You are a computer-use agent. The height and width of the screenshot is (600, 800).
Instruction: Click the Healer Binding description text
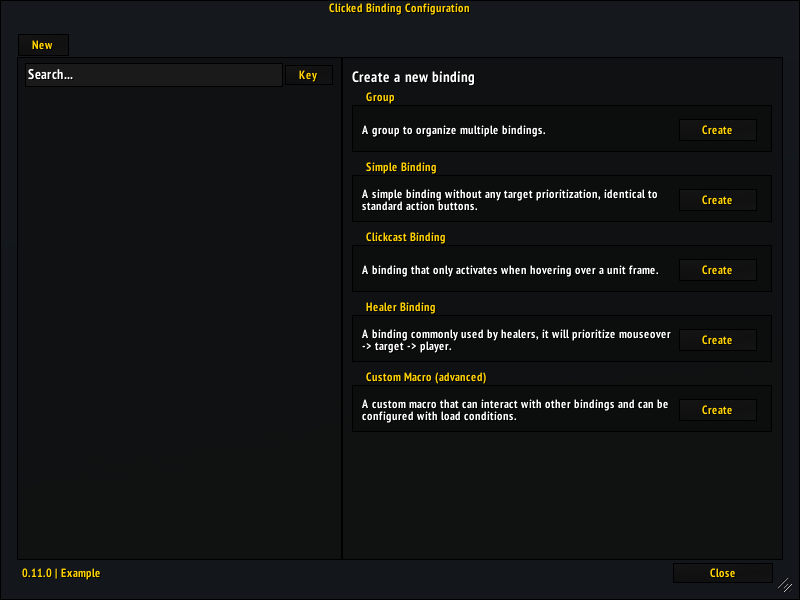(515, 340)
